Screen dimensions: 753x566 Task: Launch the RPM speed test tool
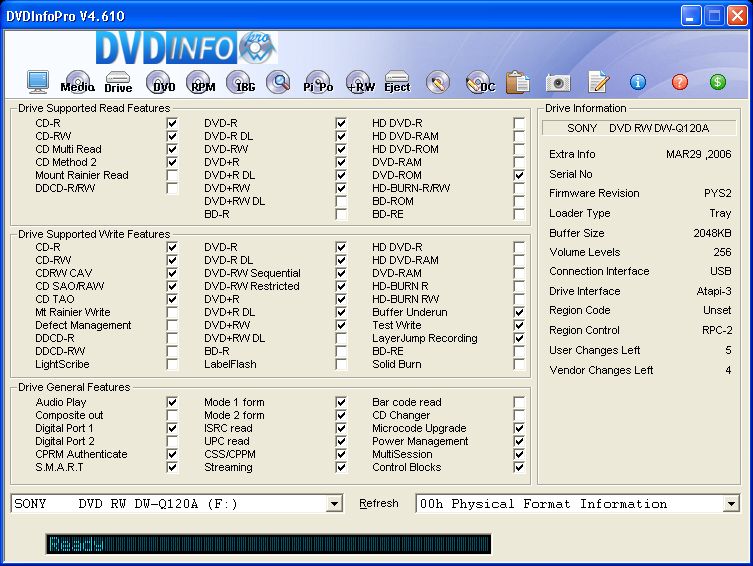coord(200,82)
